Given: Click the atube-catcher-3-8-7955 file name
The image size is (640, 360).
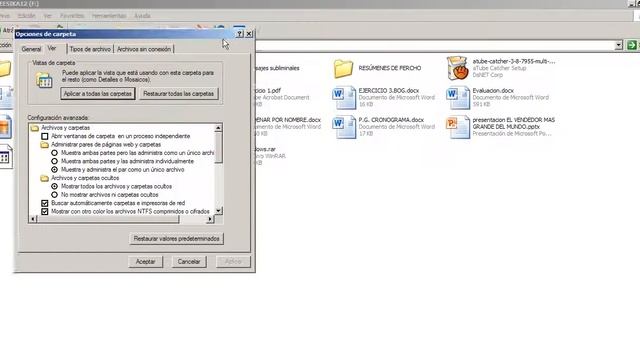Looking at the screenshot, I should [514, 61].
